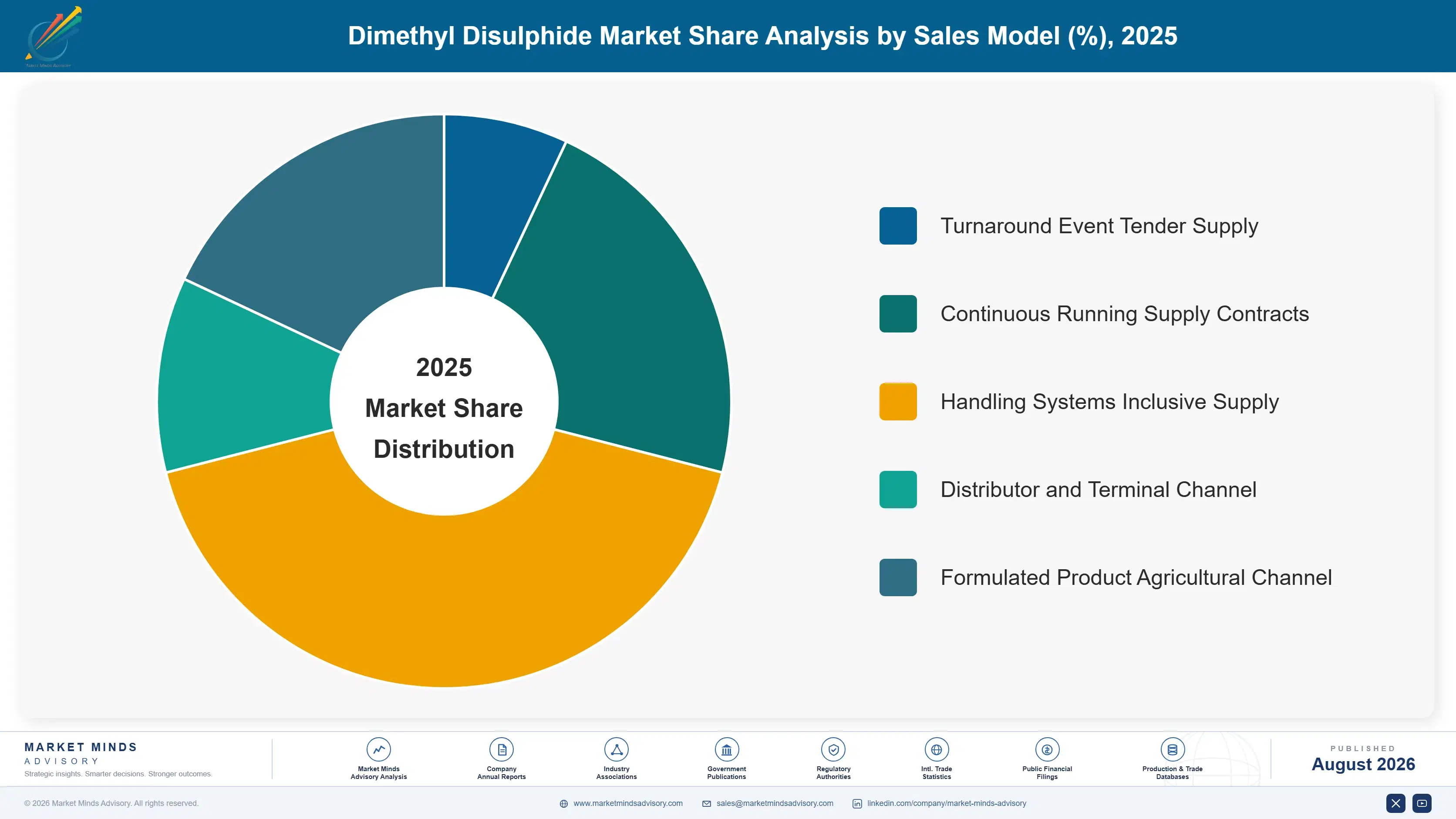Click the orange donut slice for Handling Systems
Screen dimensions: 1456x819
(444, 601)
